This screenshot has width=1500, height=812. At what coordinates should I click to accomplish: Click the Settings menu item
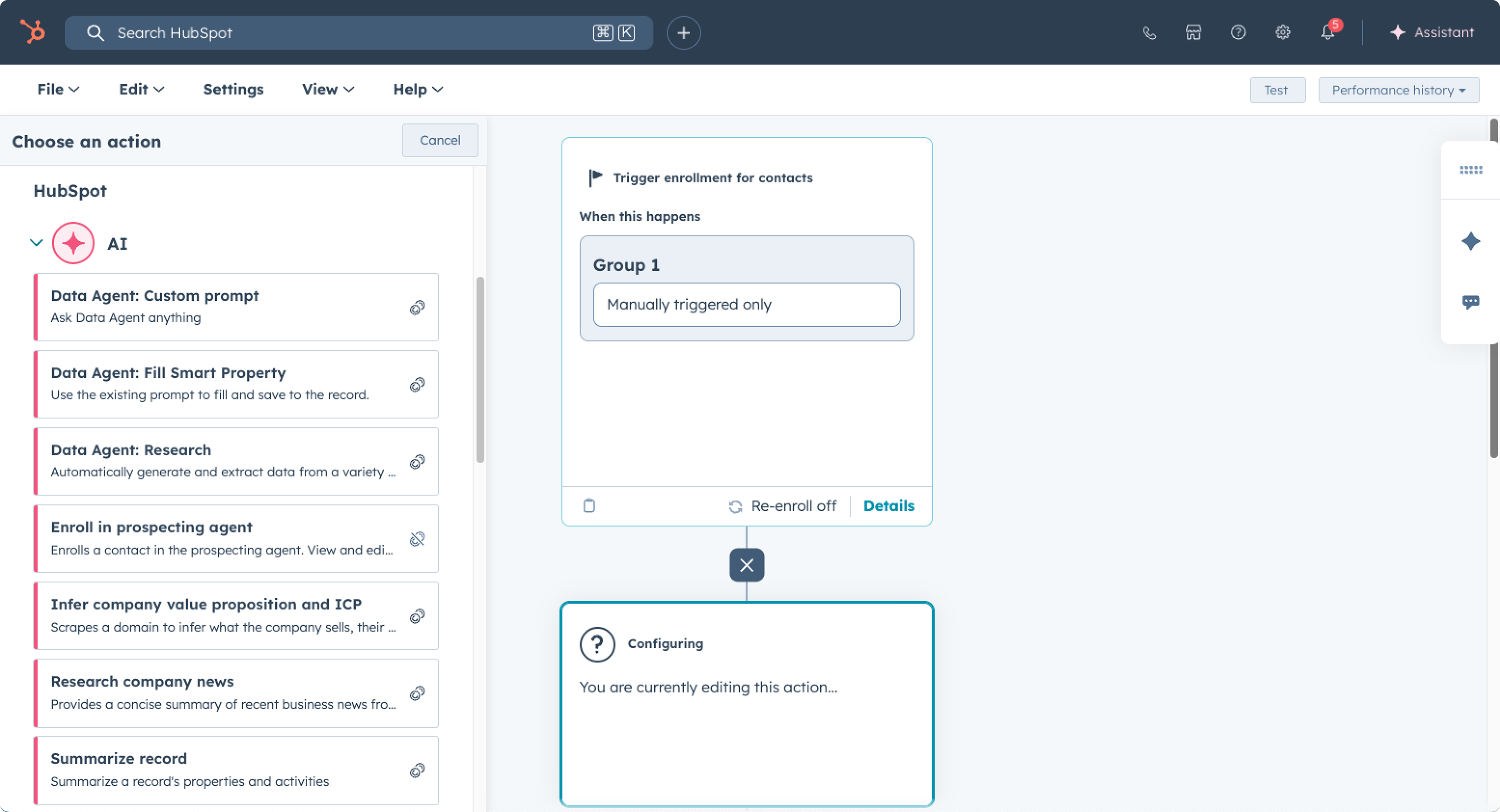[x=233, y=89]
